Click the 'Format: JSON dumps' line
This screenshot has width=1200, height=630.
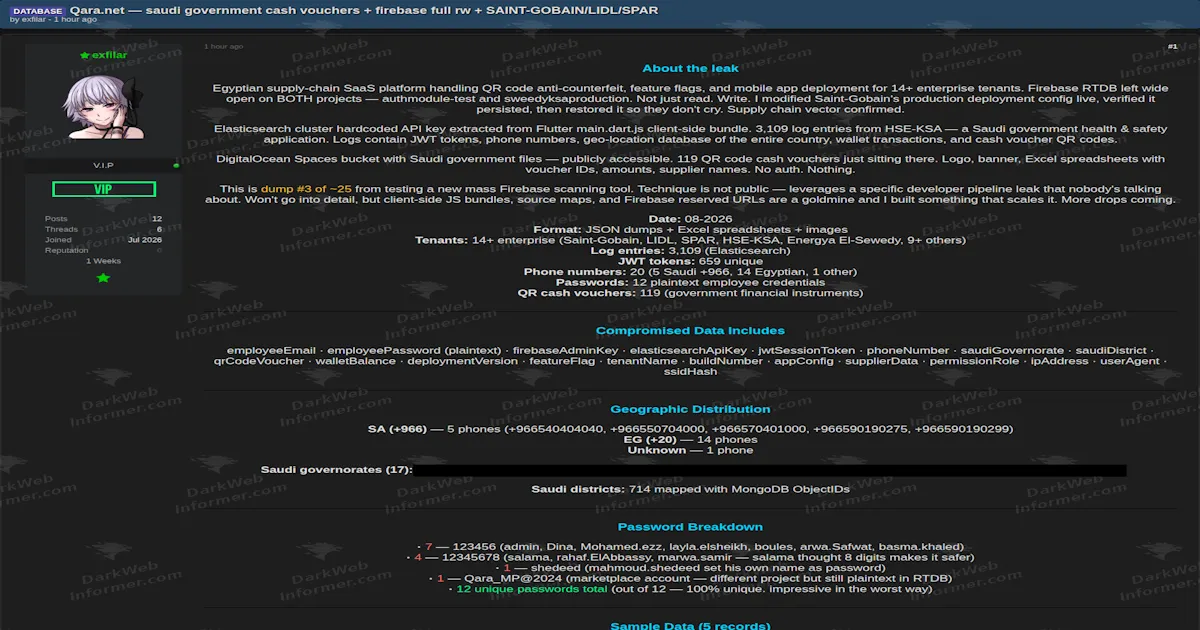click(x=690, y=230)
